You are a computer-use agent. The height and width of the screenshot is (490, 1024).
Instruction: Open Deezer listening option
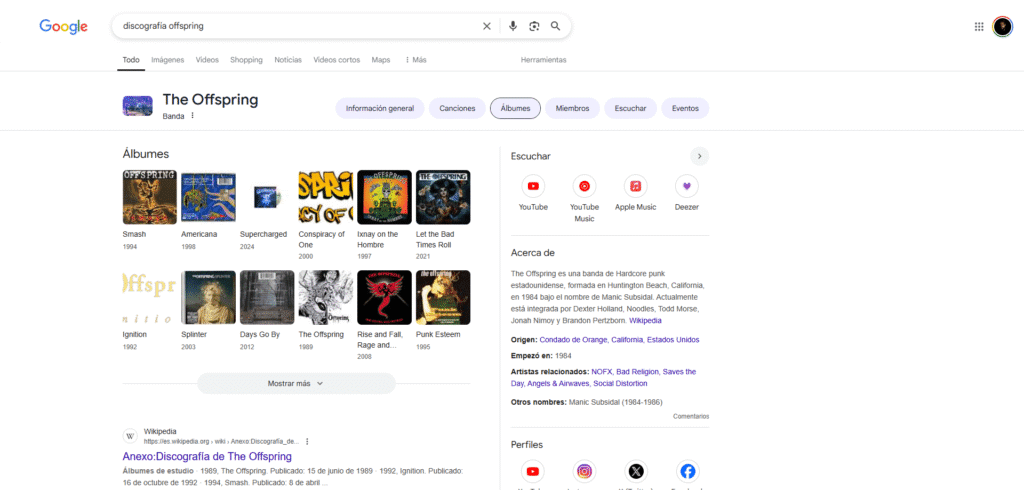pyautogui.click(x=686, y=186)
